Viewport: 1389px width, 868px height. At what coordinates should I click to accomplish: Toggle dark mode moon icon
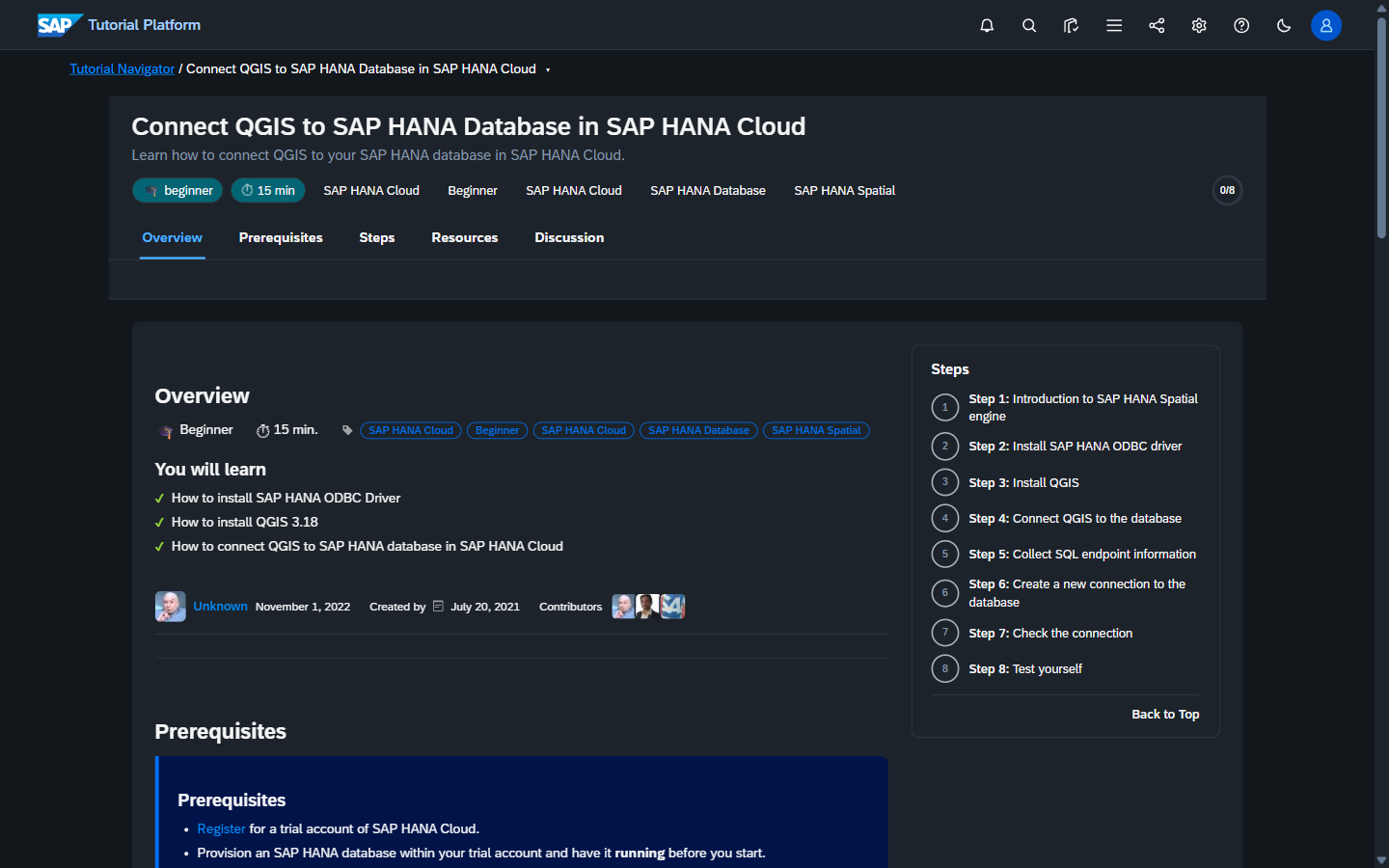1284,26
